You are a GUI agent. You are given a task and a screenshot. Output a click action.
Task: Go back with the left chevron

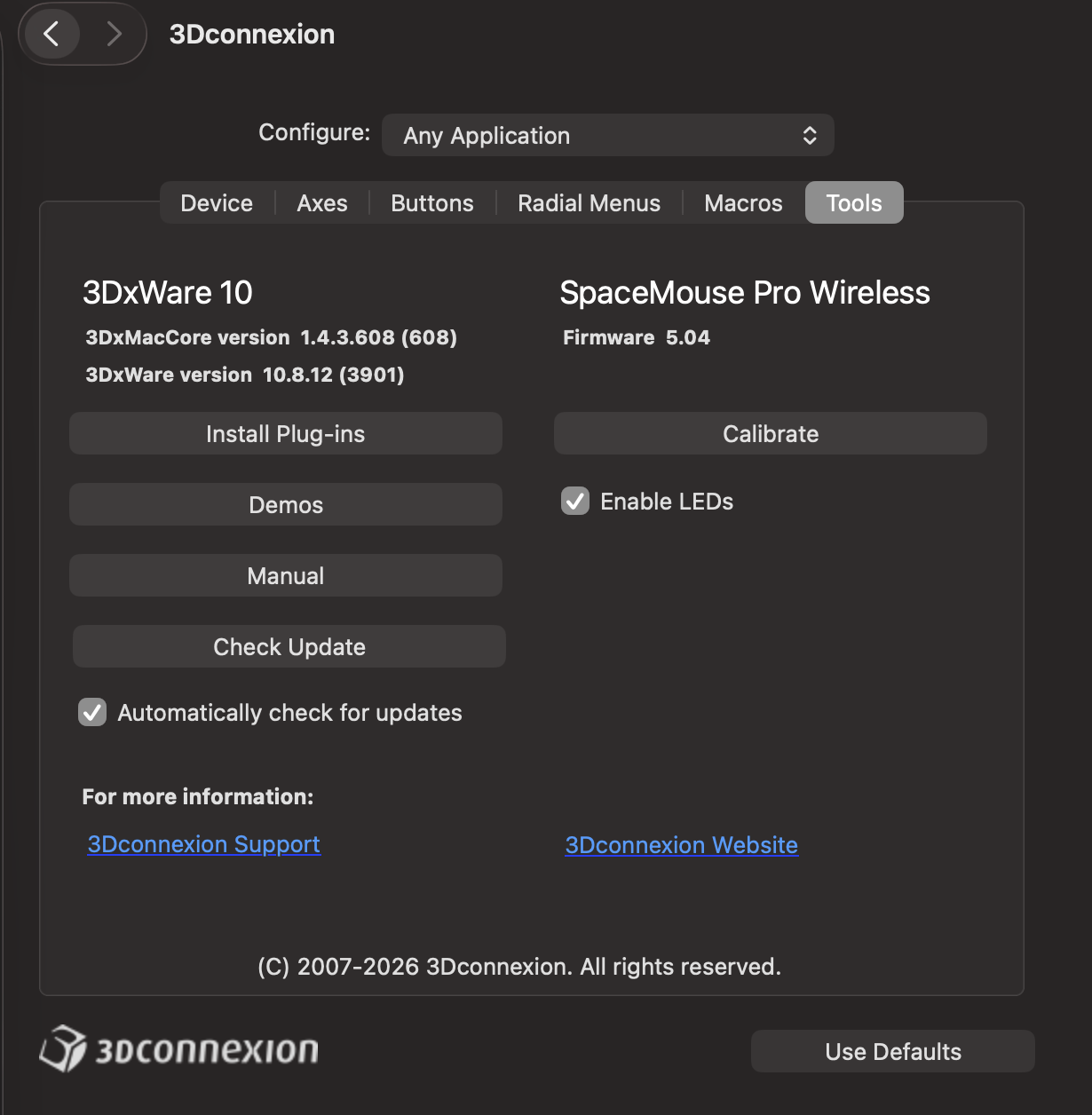(51, 34)
